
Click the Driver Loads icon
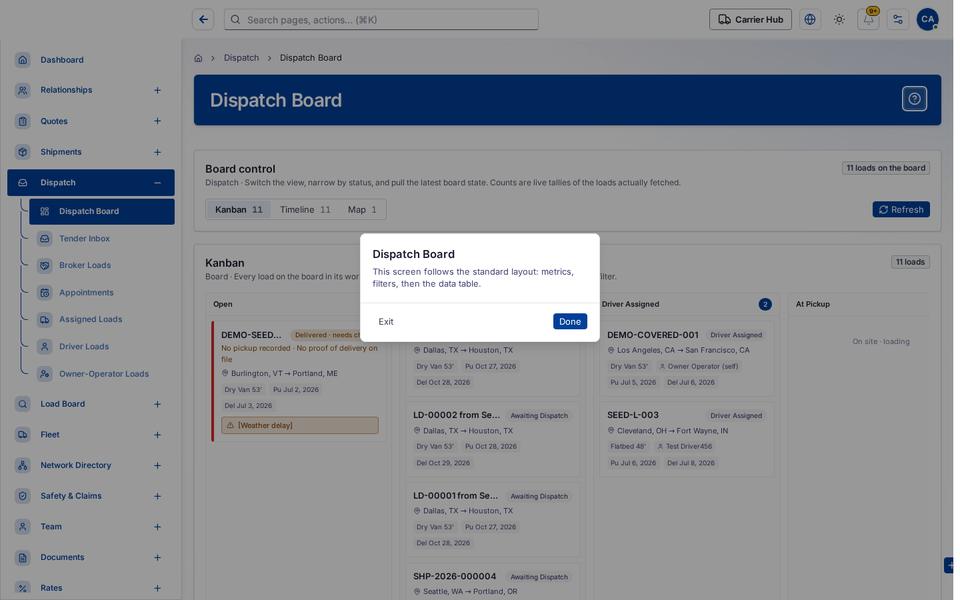pos(45,347)
